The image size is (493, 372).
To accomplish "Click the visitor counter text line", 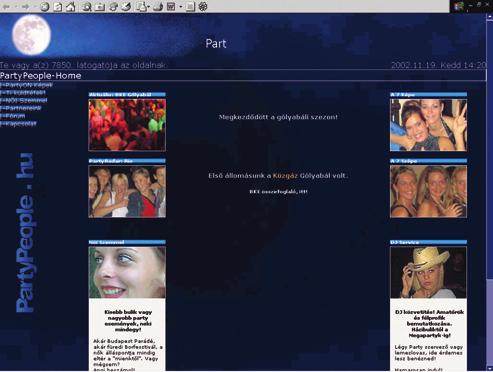I will point(83,65).
